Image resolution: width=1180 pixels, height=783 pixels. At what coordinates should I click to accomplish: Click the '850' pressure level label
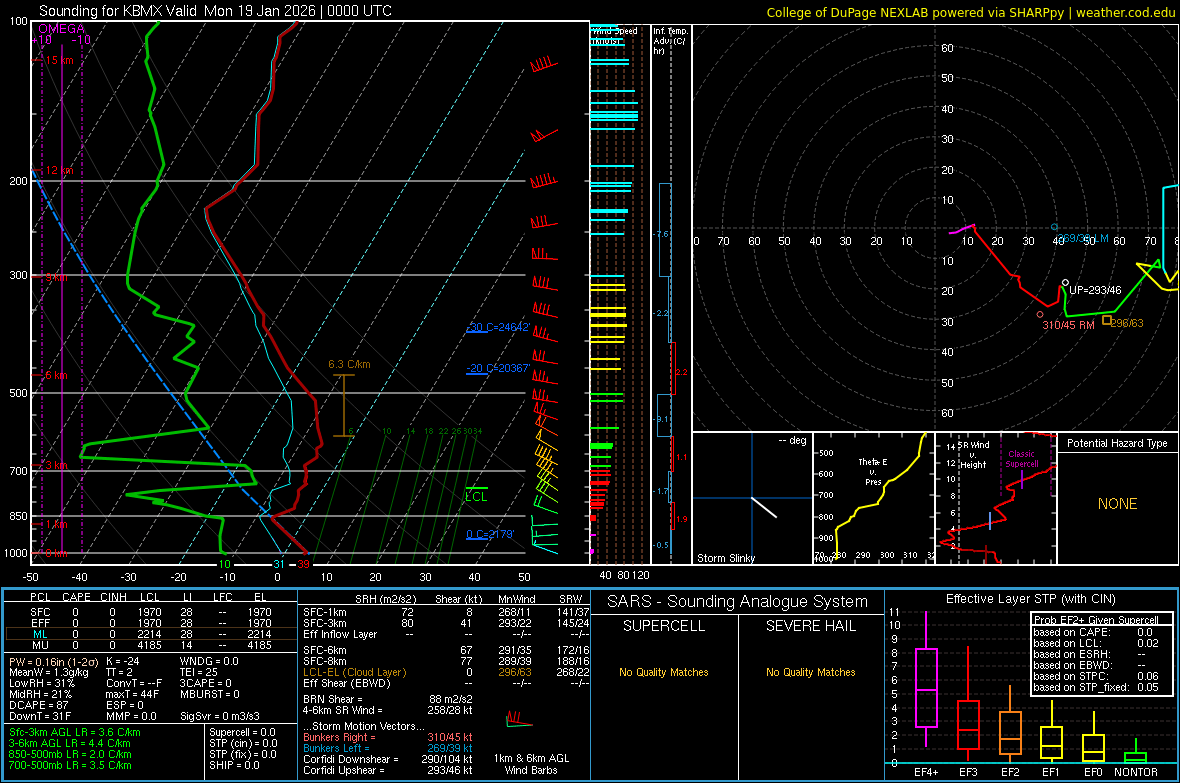pyautogui.click(x=18, y=516)
